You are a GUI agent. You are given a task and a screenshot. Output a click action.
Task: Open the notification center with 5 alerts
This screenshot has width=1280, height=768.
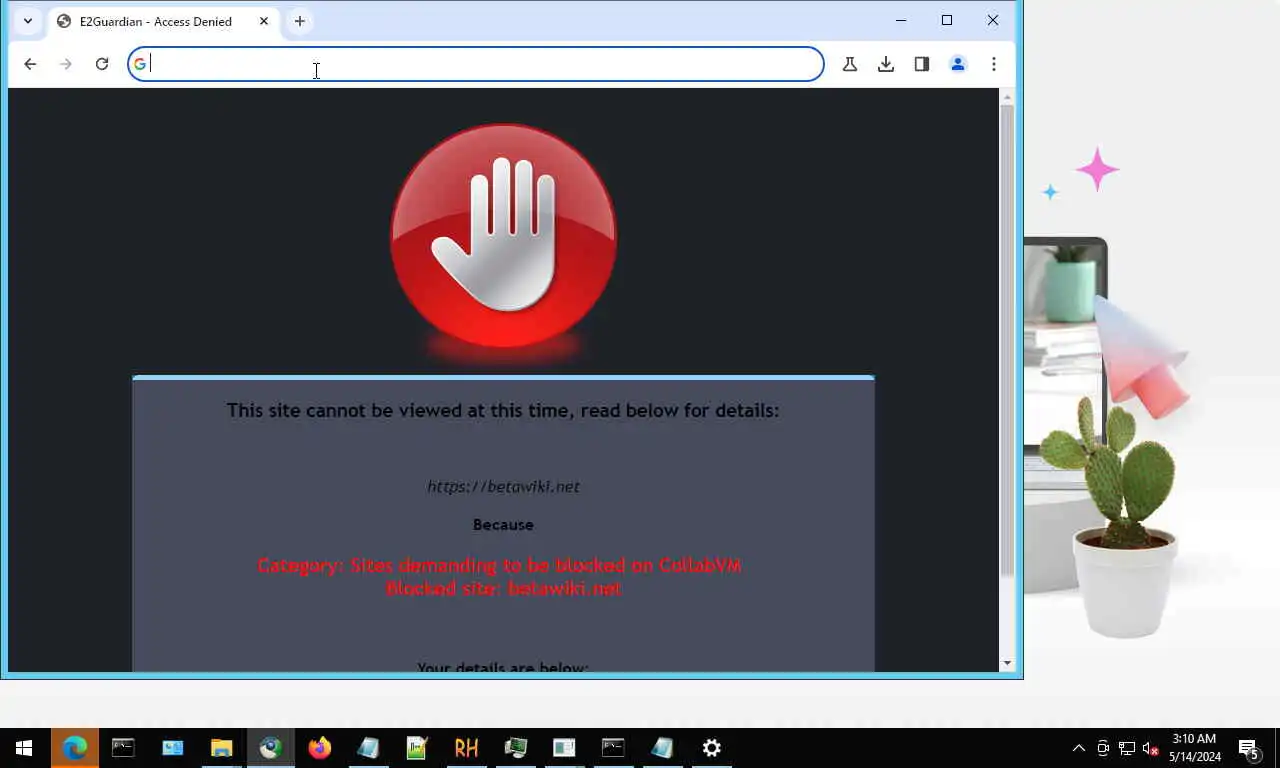pos(1248,748)
